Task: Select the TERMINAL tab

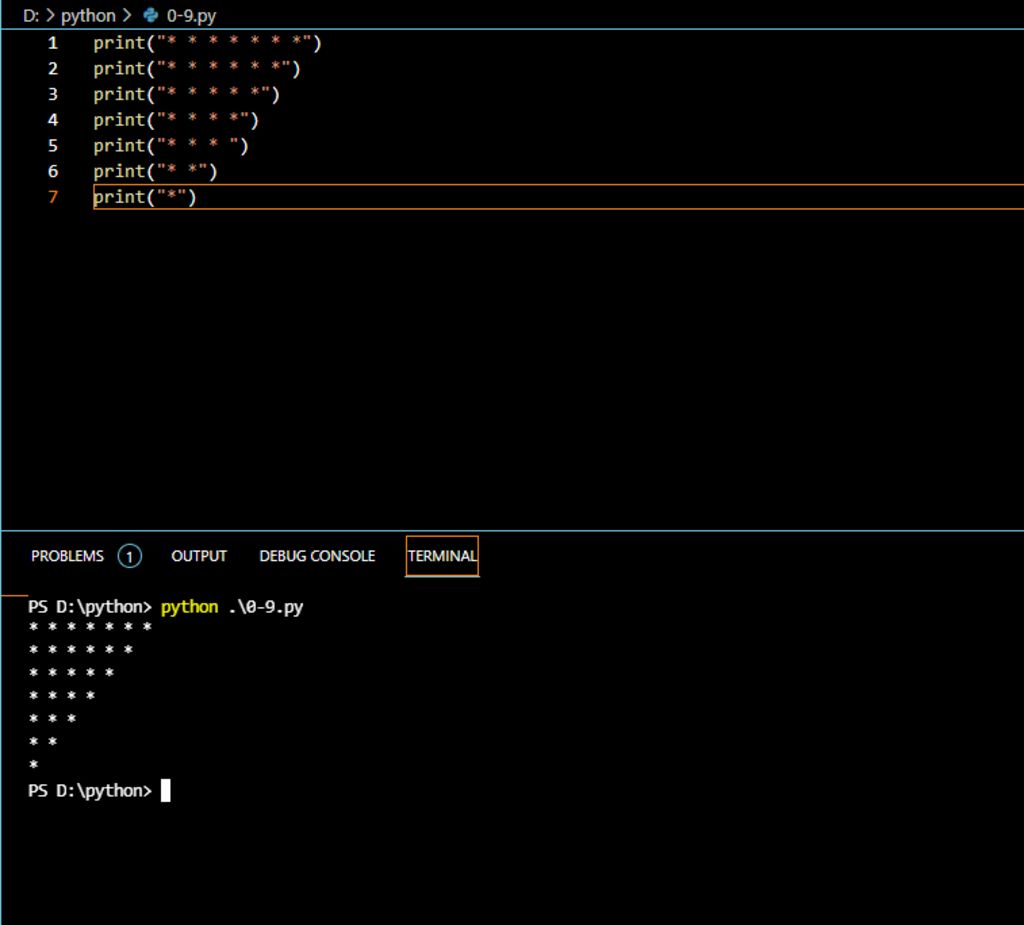Action: click(442, 556)
